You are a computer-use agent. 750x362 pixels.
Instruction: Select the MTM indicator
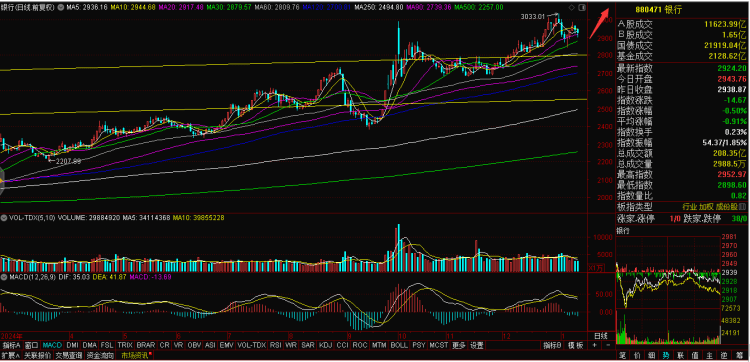tap(379, 345)
